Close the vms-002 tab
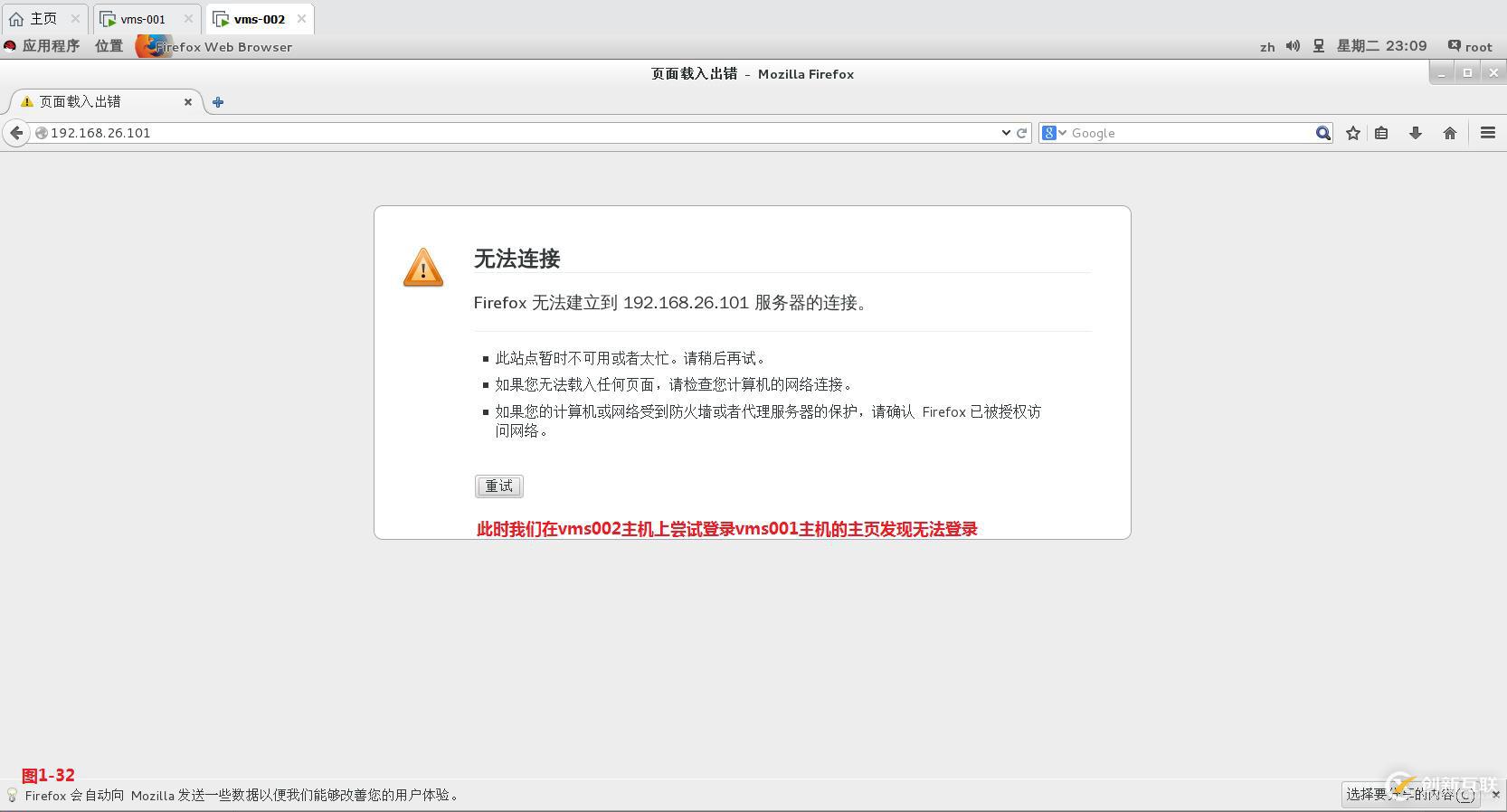This screenshot has width=1507, height=812. coord(301,18)
